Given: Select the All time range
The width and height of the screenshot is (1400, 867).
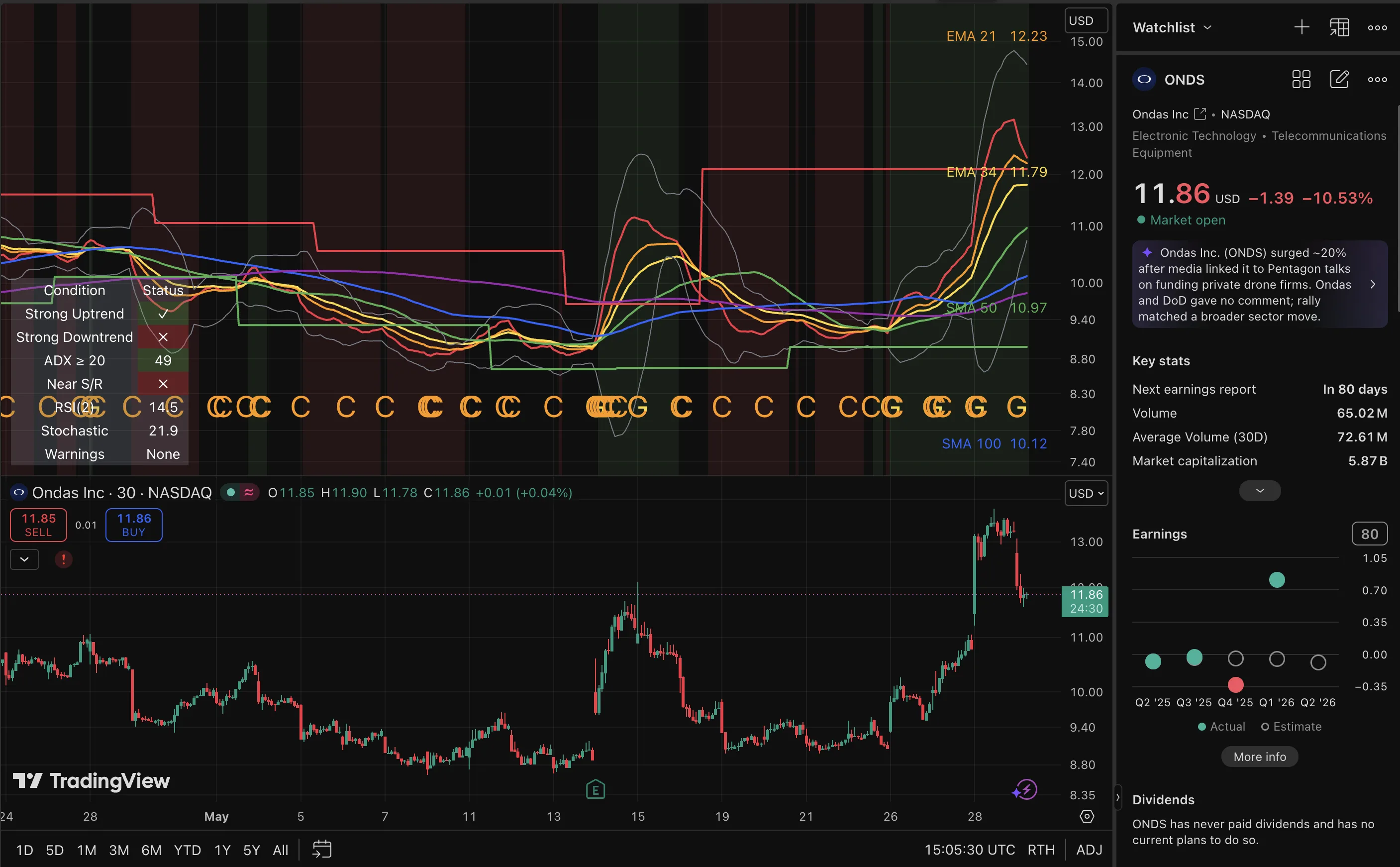Looking at the screenshot, I should click(280, 850).
